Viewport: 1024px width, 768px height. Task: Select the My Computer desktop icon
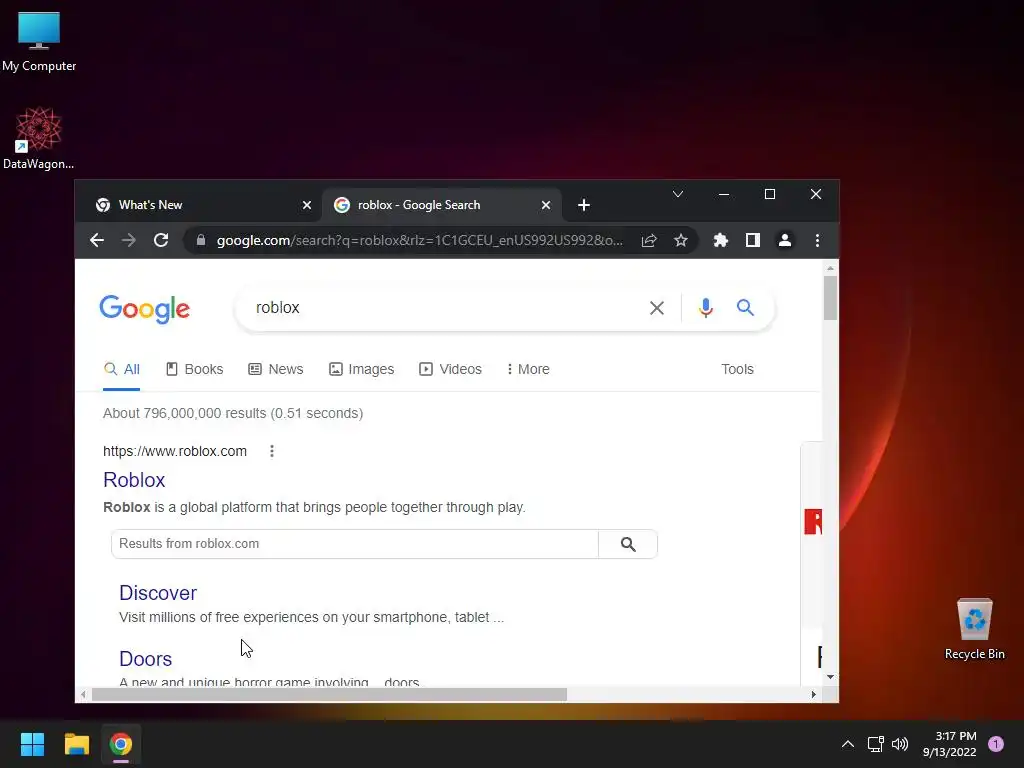coord(39,40)
